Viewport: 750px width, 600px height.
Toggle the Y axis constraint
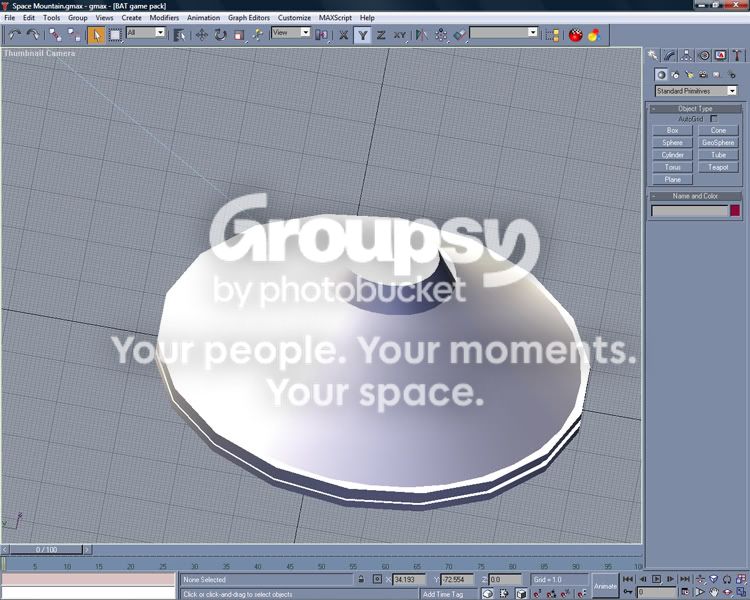[362, 35]
